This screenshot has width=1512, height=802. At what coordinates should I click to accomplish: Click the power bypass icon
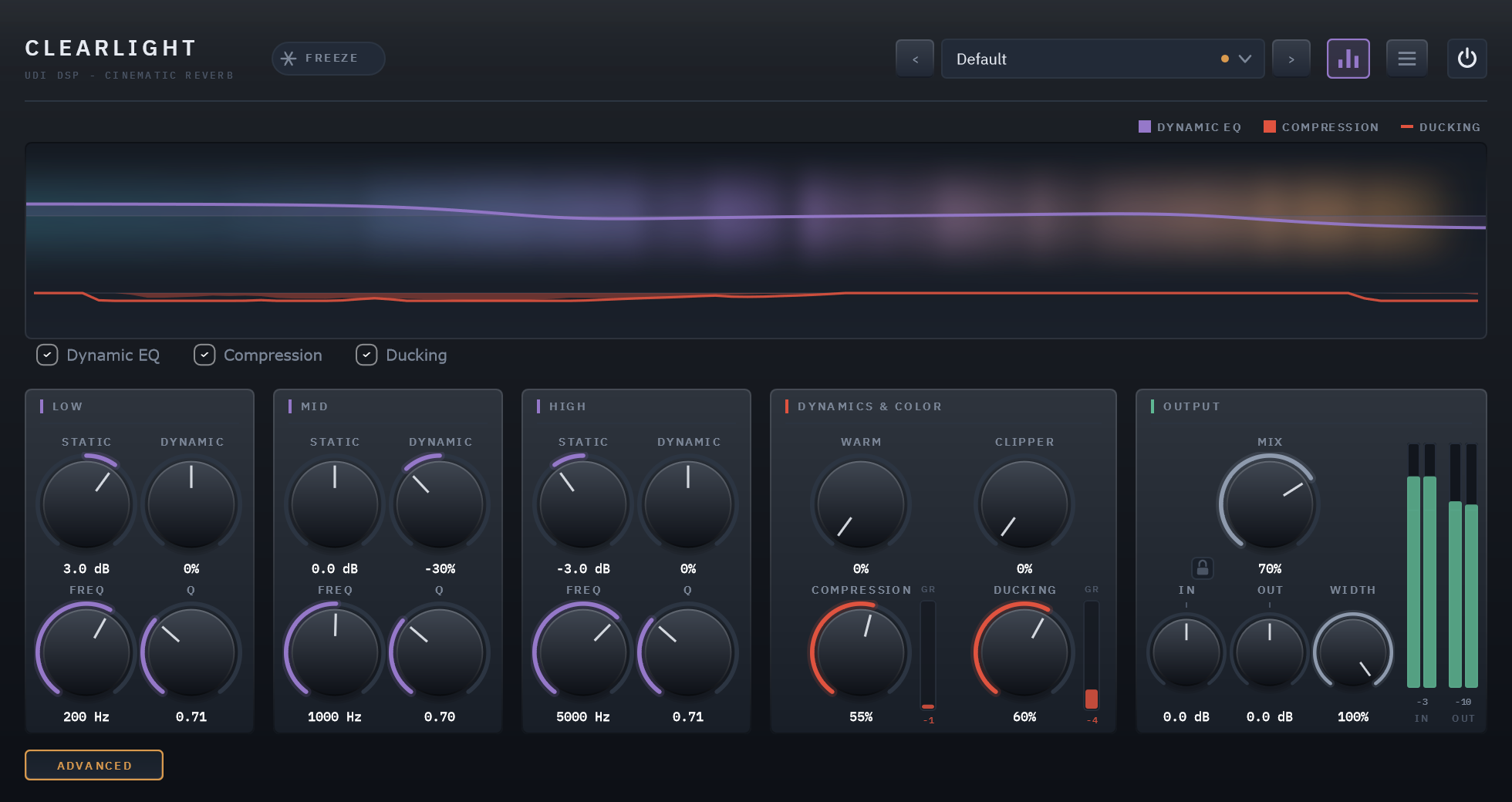1467,59
